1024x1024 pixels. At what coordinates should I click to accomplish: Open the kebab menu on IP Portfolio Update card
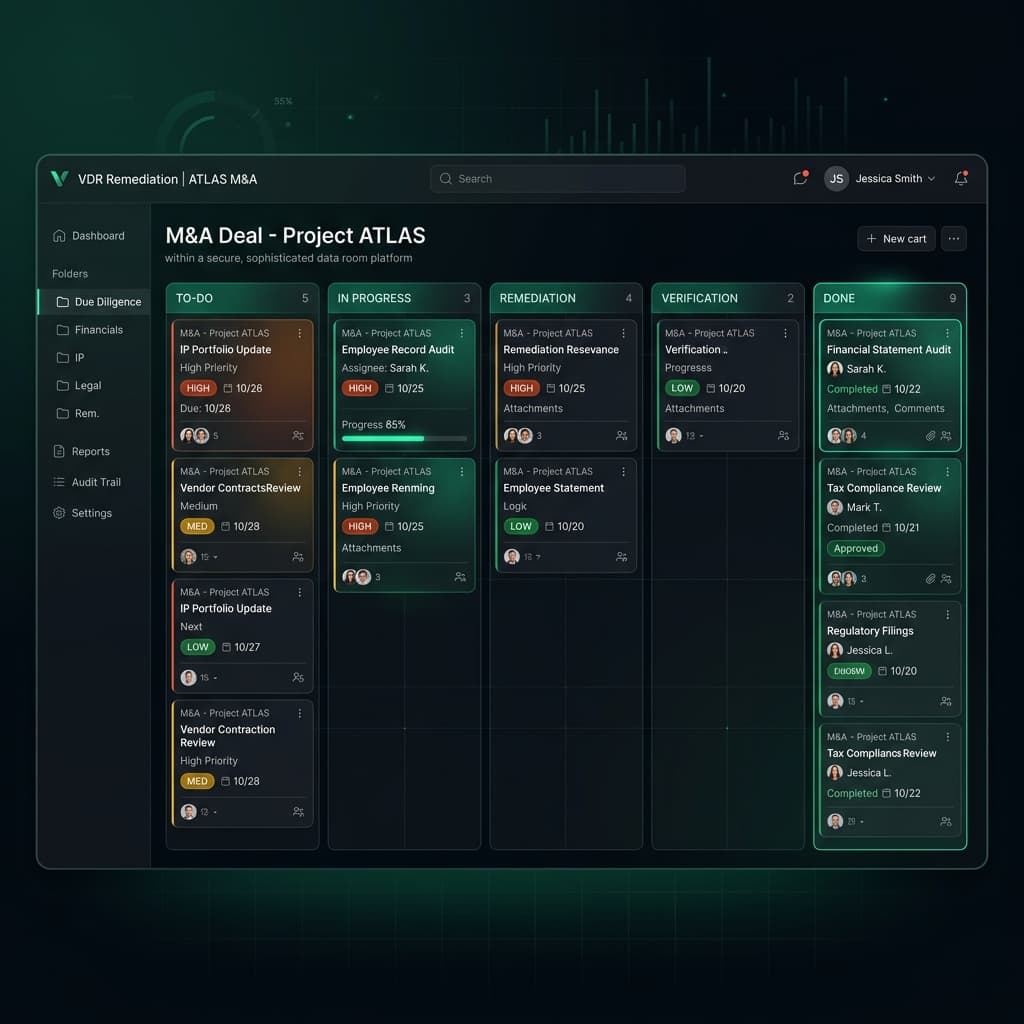[x=299, y=333]
